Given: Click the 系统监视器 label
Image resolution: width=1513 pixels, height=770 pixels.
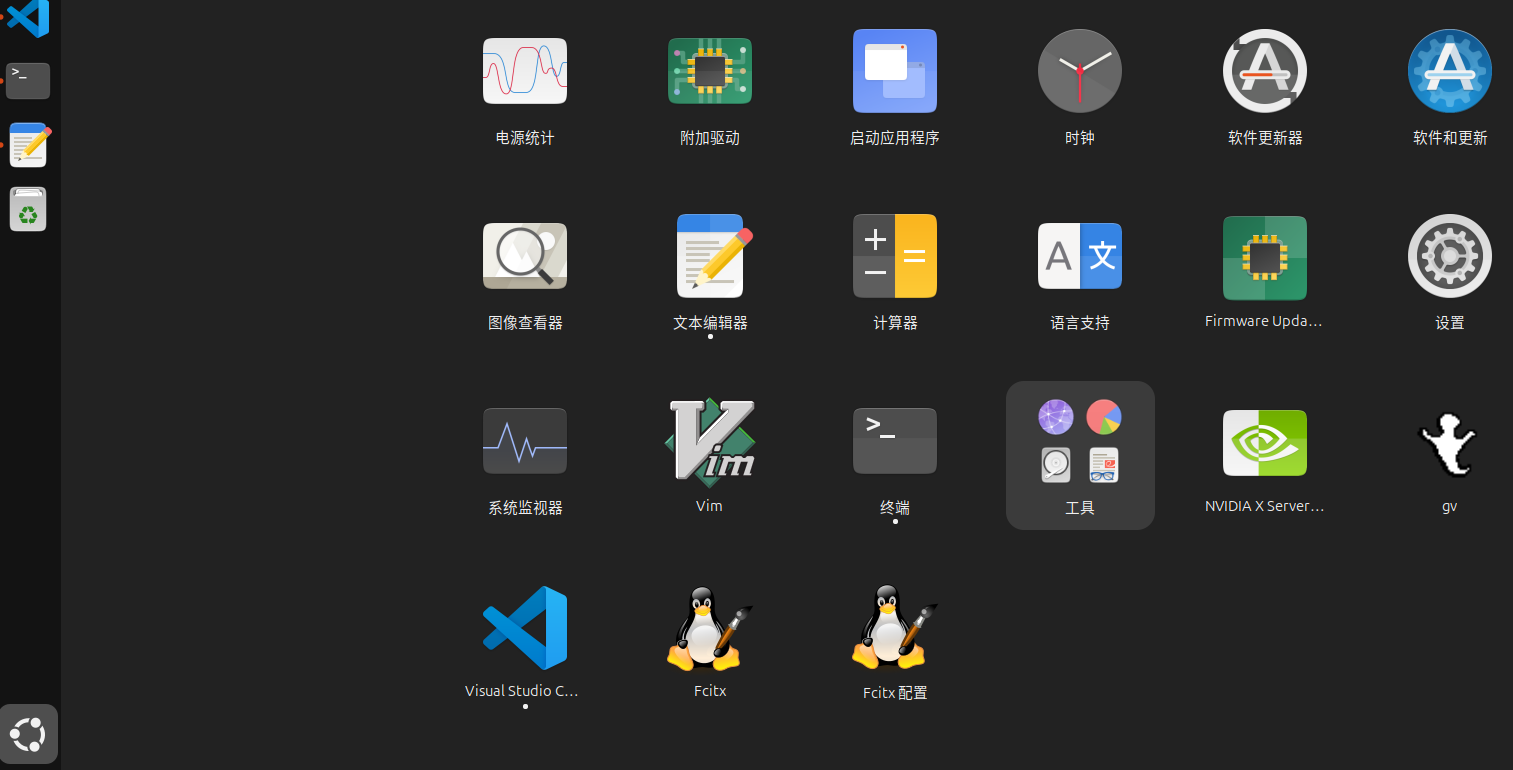Looking at the screenshot, I should coord(525,508).
